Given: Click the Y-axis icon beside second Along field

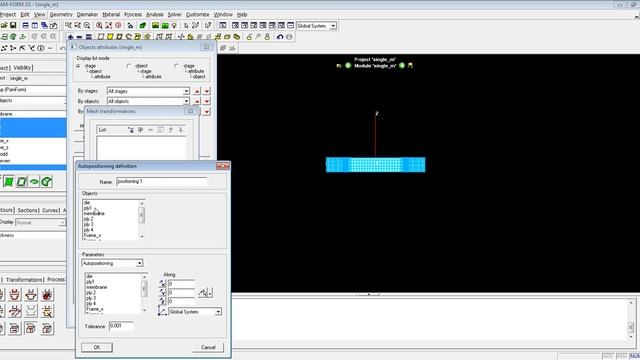Looking at the screenshot, I should 162,292.
